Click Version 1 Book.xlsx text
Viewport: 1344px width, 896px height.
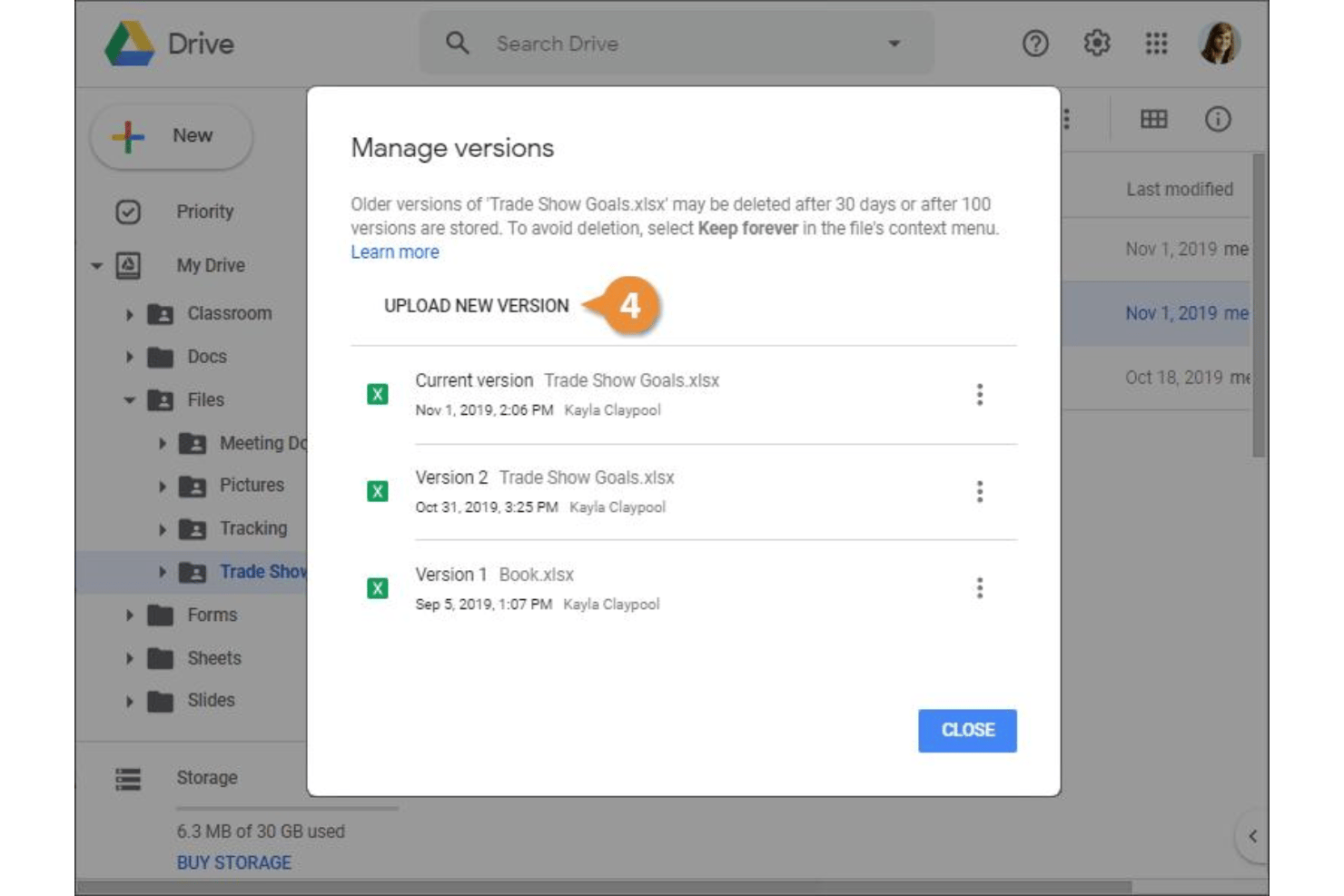click(x=495, y=575)
